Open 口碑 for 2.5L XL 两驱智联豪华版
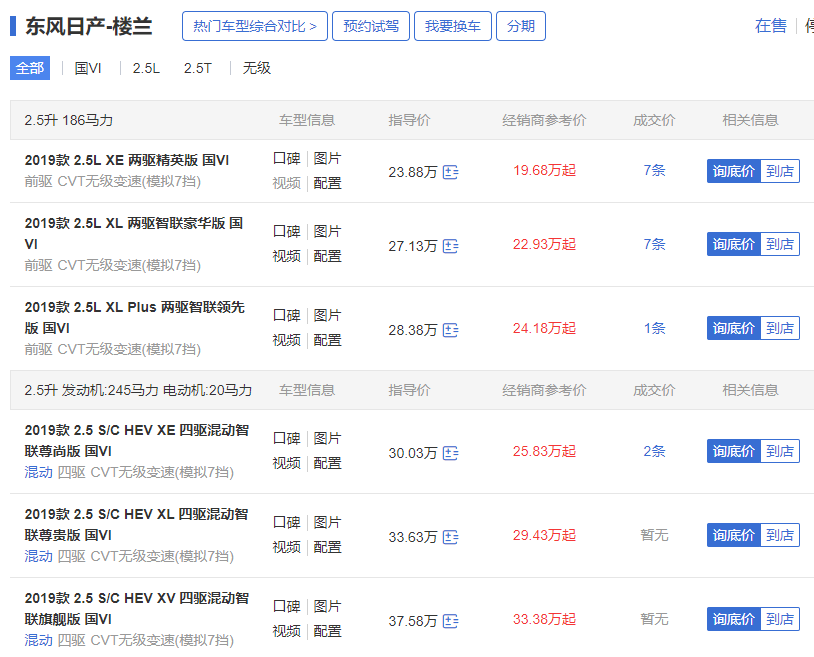This screenshot has width=814, height=657. (287, 231)
